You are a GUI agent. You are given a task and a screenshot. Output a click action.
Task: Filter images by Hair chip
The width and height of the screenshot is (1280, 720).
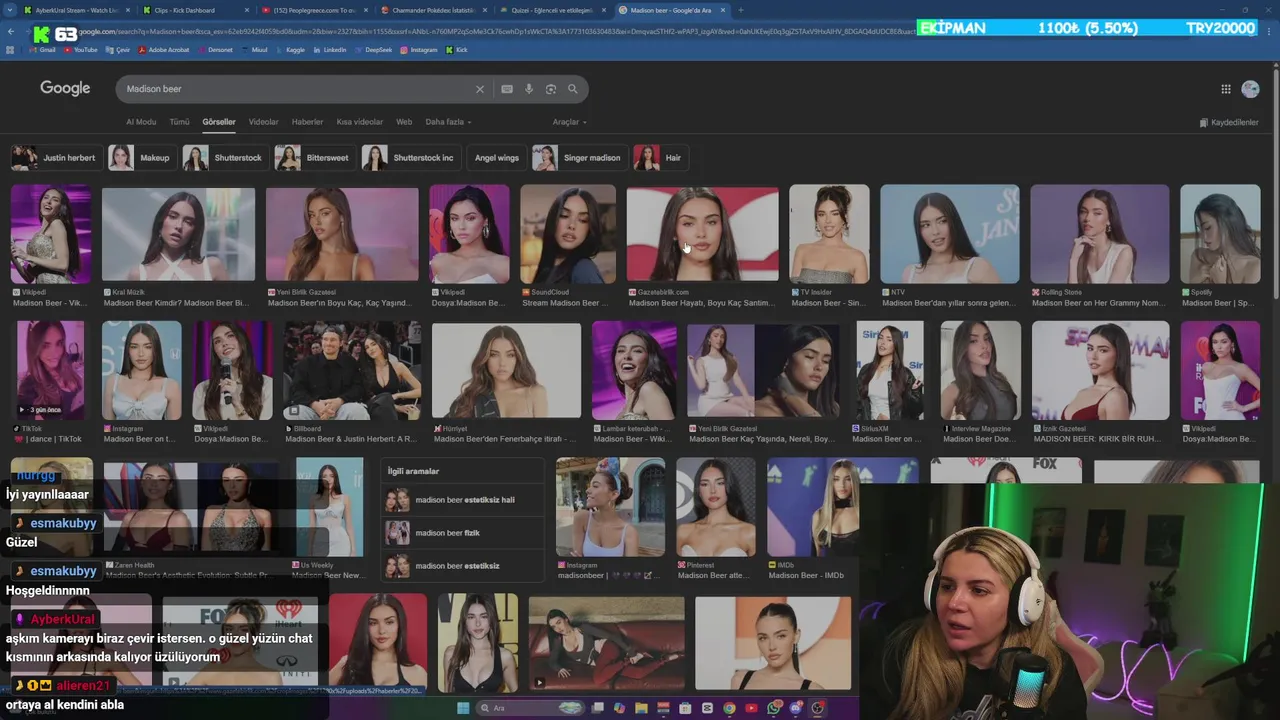coord(660,158)
